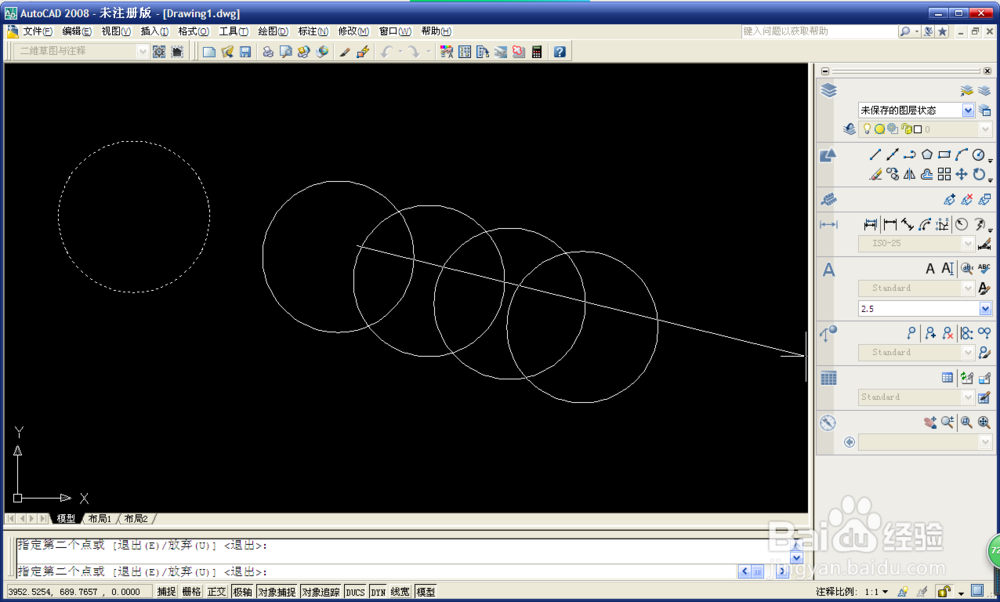Activate the Rotate tool
The height and width of the screenshot is (602, 1000).
[x=978, y=174]
